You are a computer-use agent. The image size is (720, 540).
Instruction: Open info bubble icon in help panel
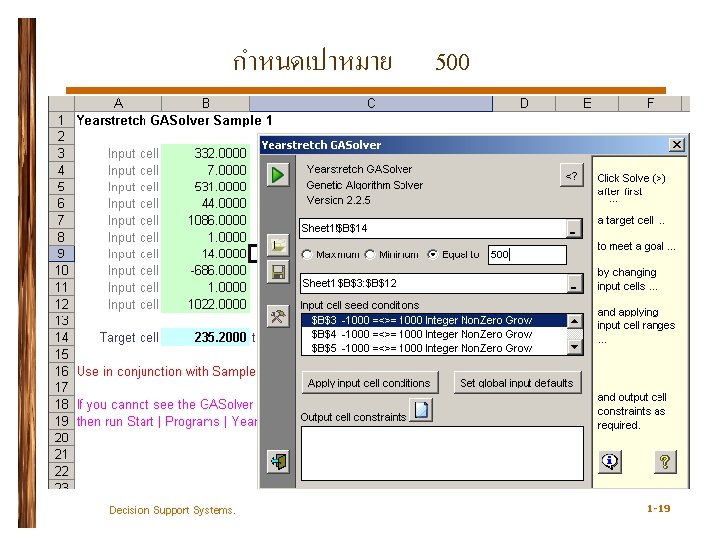610,461
